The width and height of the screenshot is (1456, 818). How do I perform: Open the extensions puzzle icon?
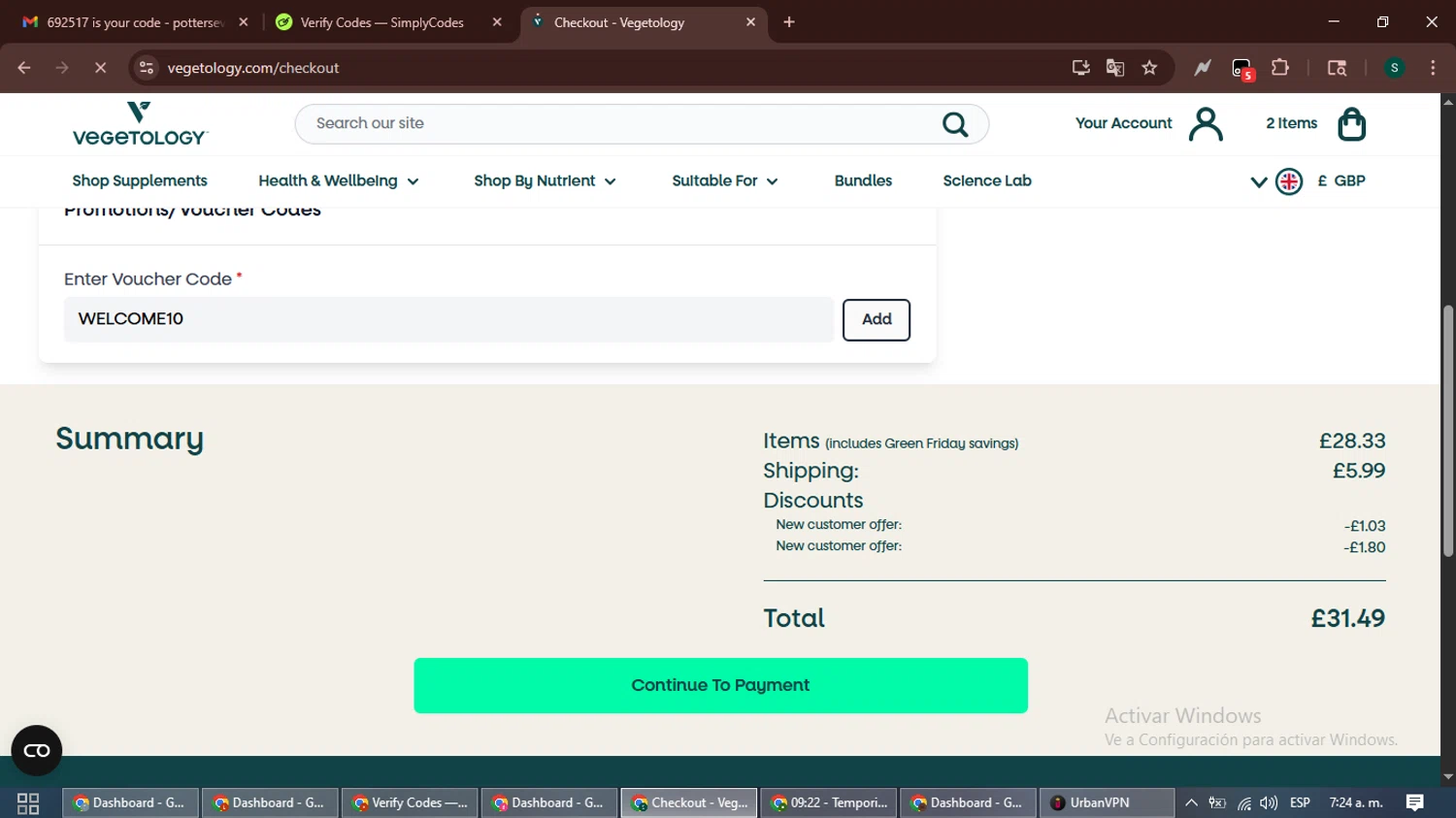point(1280,68)
